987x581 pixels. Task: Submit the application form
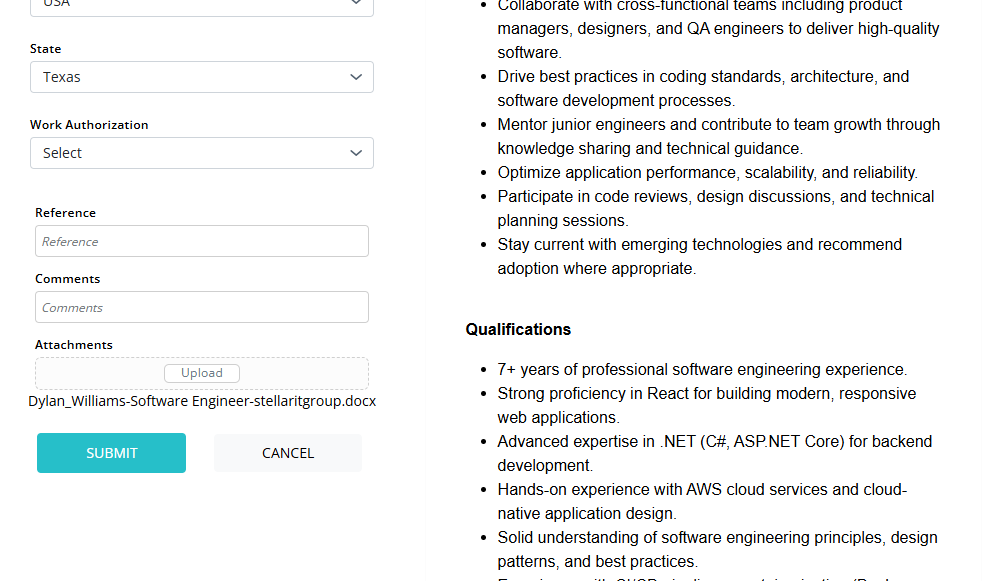[111, 453]
